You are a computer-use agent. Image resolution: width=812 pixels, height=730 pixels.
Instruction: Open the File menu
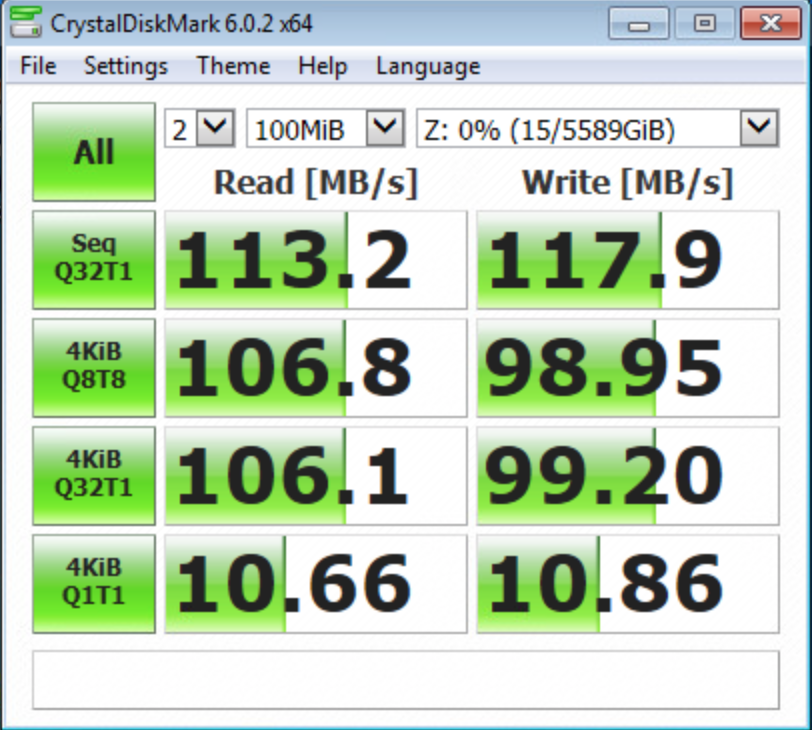pyautogui.click(x=38, y=66)
